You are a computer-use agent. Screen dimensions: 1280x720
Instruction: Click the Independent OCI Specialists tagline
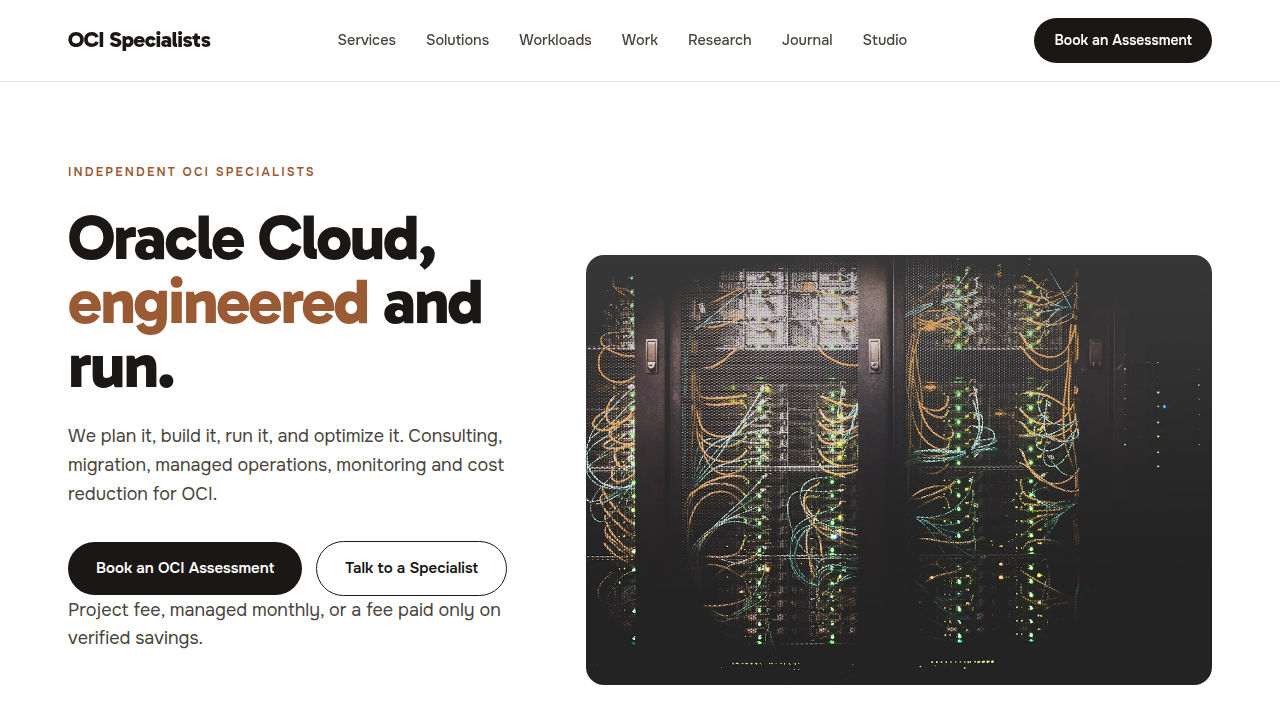click(x=191, y=172)
